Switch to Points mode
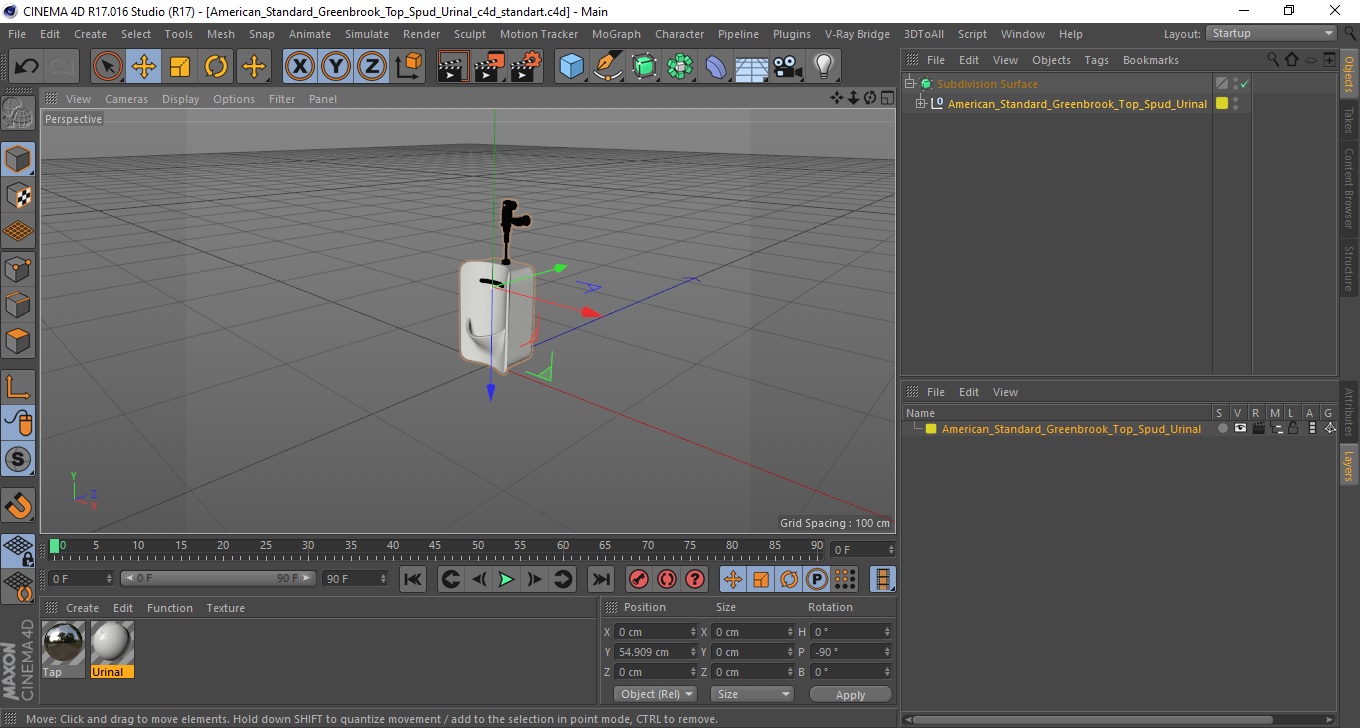The height and width of the screenshot is (728, 1360). coord(18,268)
